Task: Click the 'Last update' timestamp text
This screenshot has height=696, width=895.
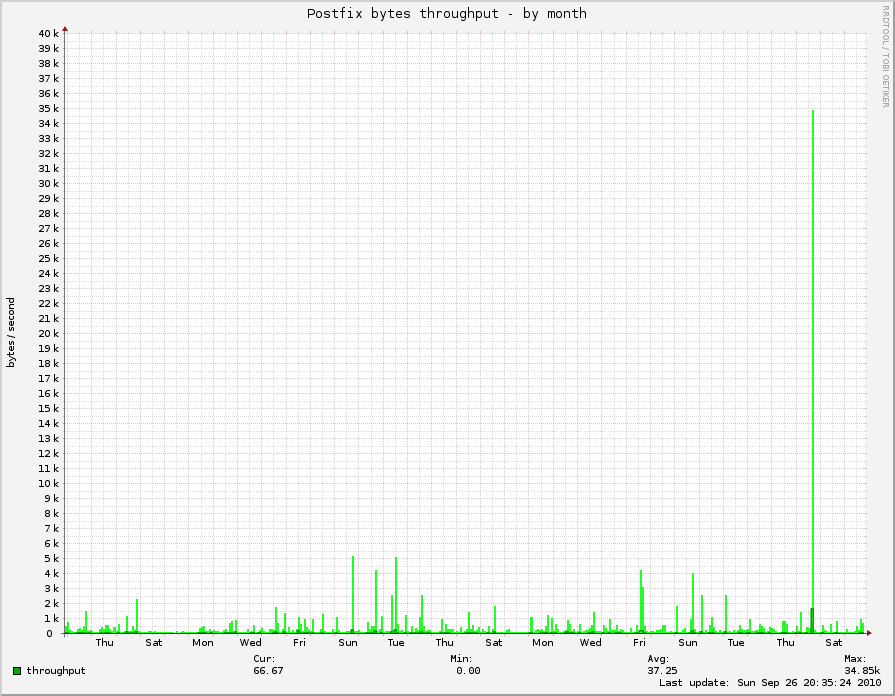Action: [769, 682]
